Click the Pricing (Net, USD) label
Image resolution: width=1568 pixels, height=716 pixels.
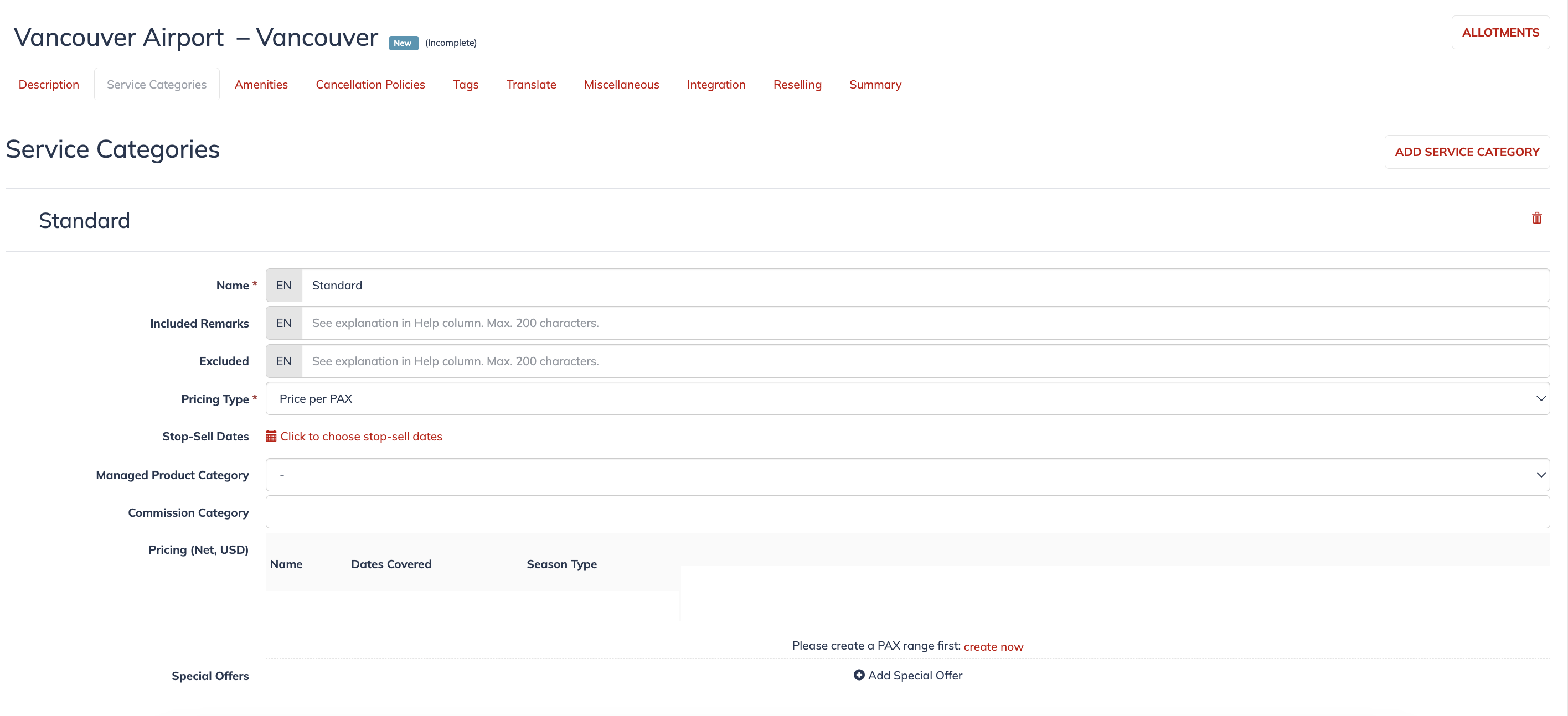(198, 549)
